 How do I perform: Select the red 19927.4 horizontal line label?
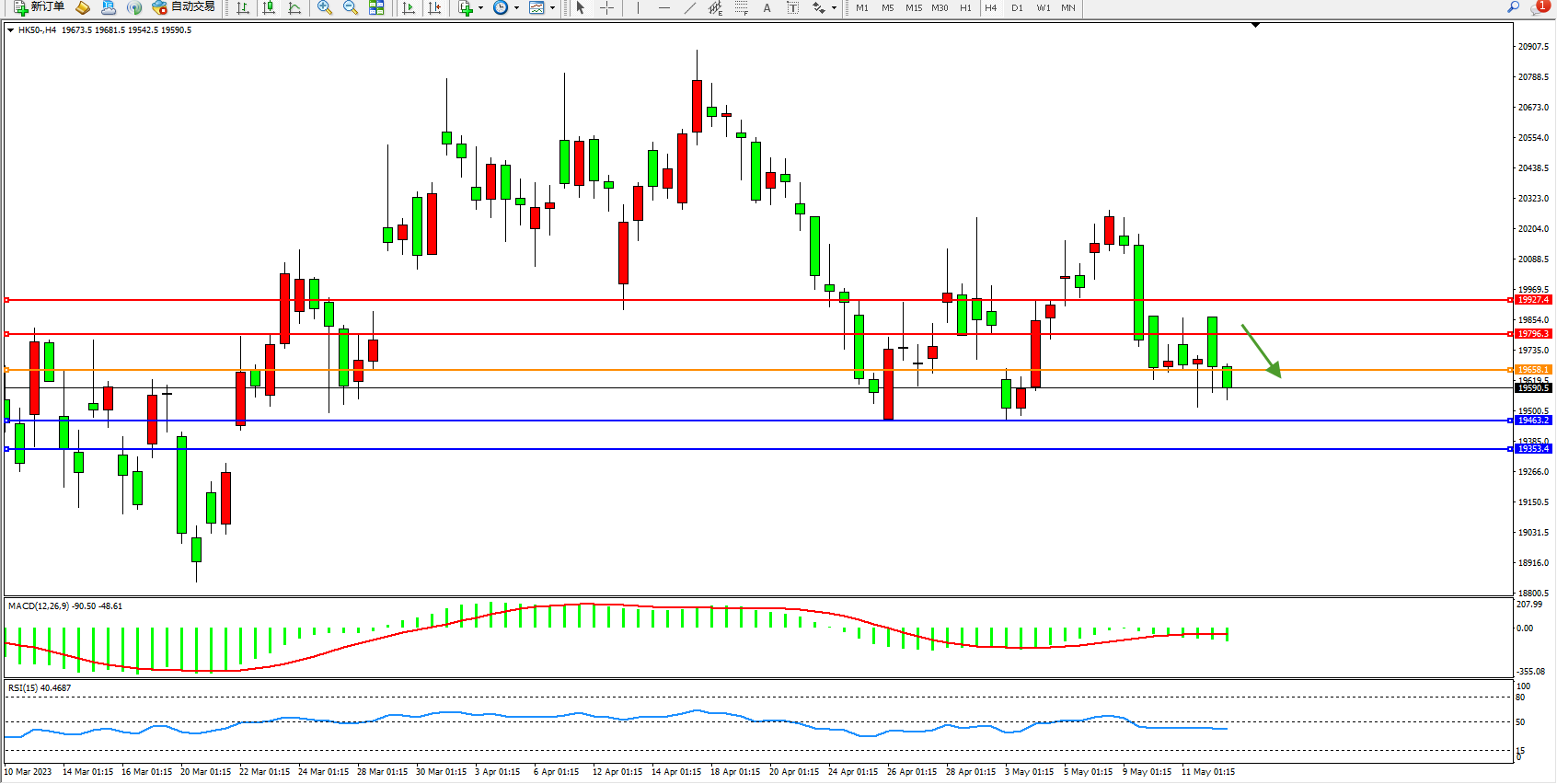point(1533,300)
